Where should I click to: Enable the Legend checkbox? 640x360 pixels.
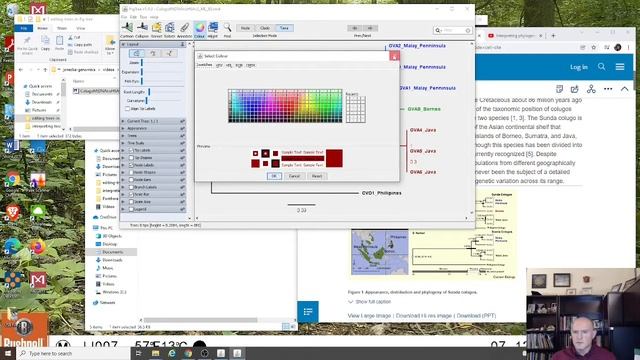click(131, 209)
